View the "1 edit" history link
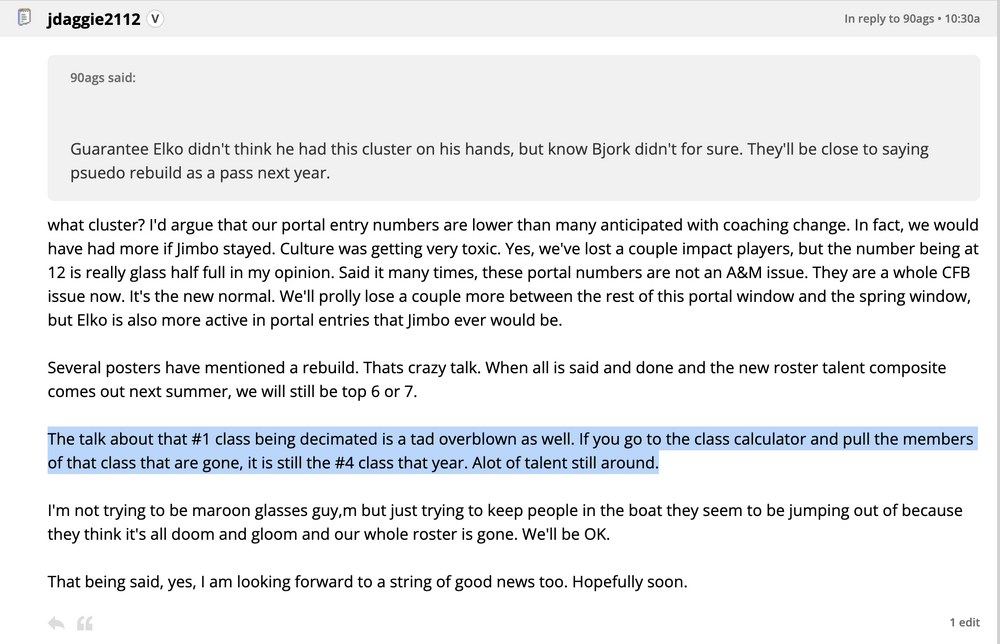The image size is (1000, 644). (x=964, y=622)
